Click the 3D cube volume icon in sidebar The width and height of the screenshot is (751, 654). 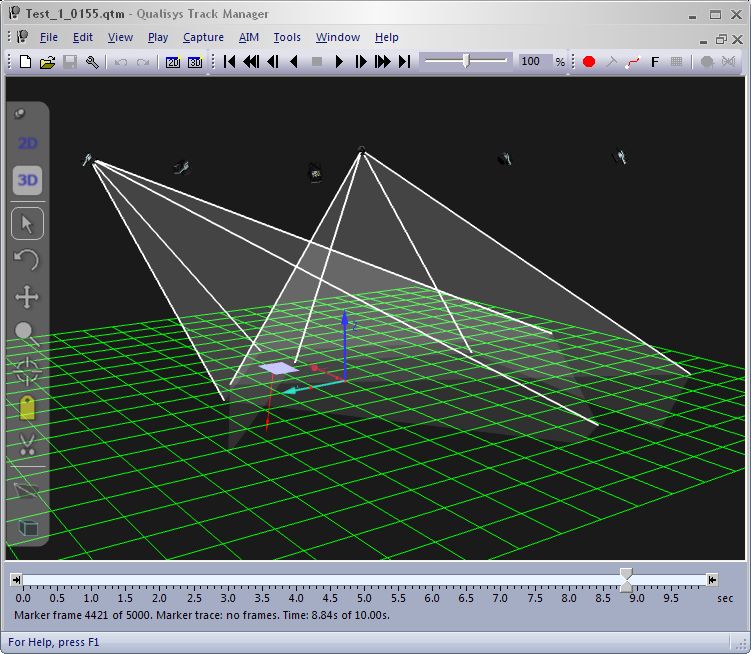[x=28, y=527]
